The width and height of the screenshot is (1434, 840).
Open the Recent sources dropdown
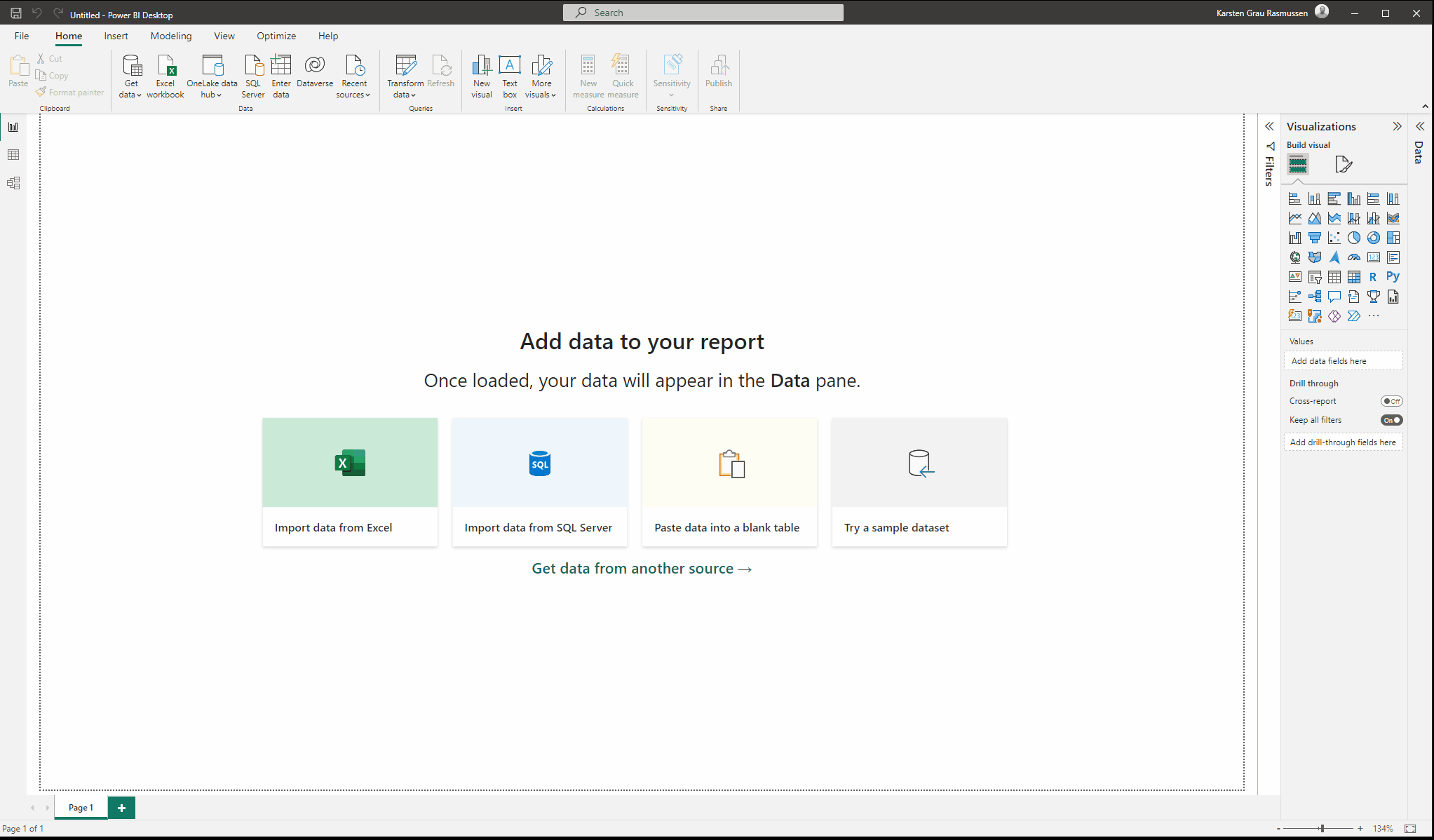pyautogui.click(x=353, y=76)
